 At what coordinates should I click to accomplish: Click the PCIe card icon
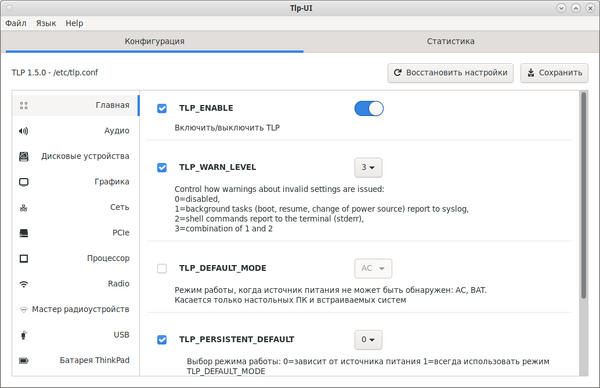click(24, 233)
